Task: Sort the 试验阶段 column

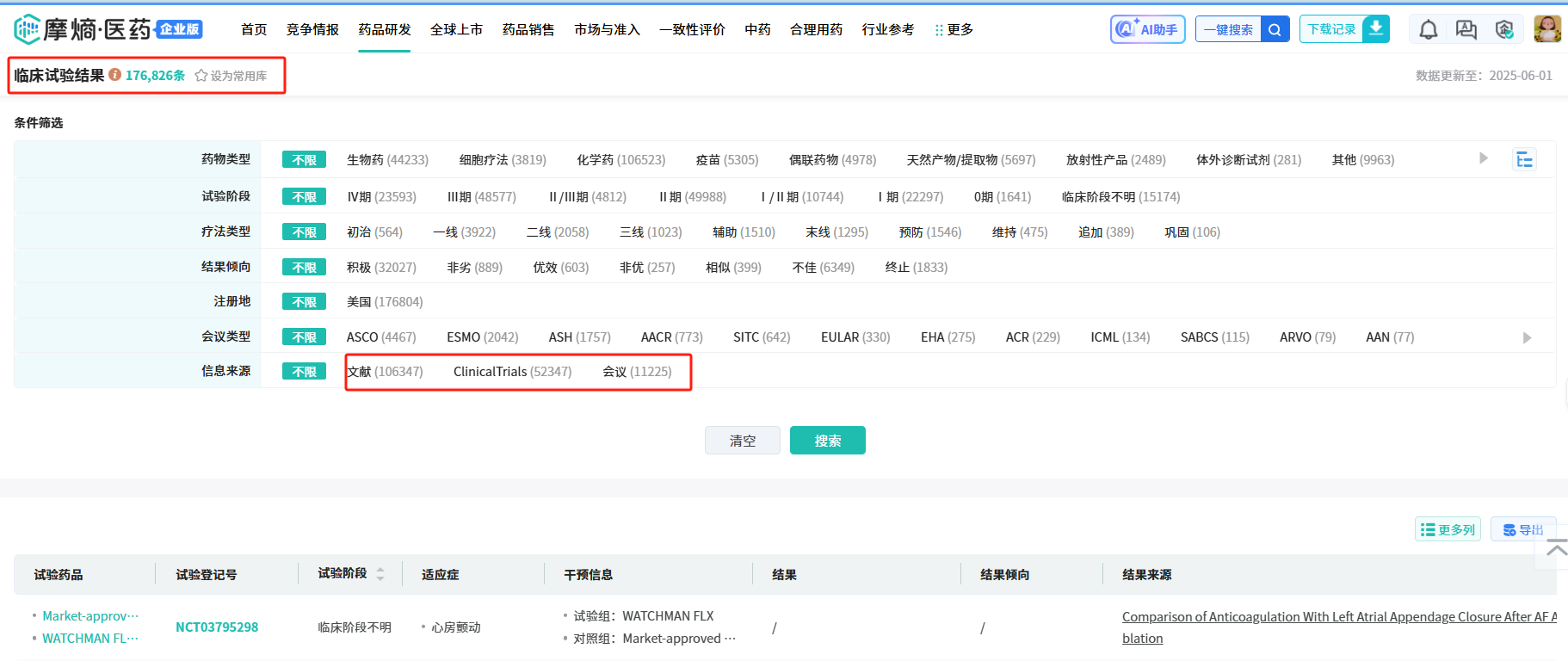Action: (x=380, y=574)
